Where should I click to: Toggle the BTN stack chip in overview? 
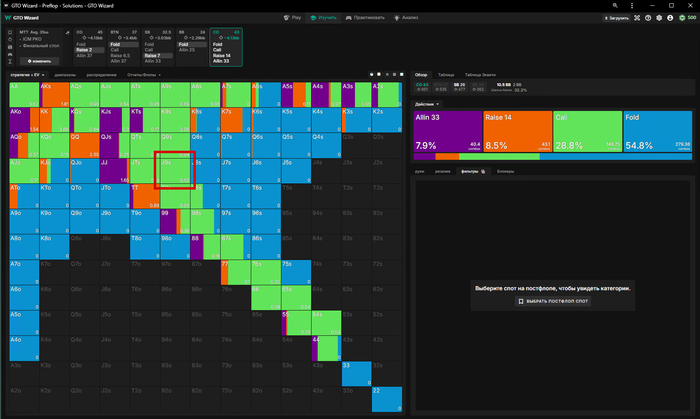[x=441, y=87]
